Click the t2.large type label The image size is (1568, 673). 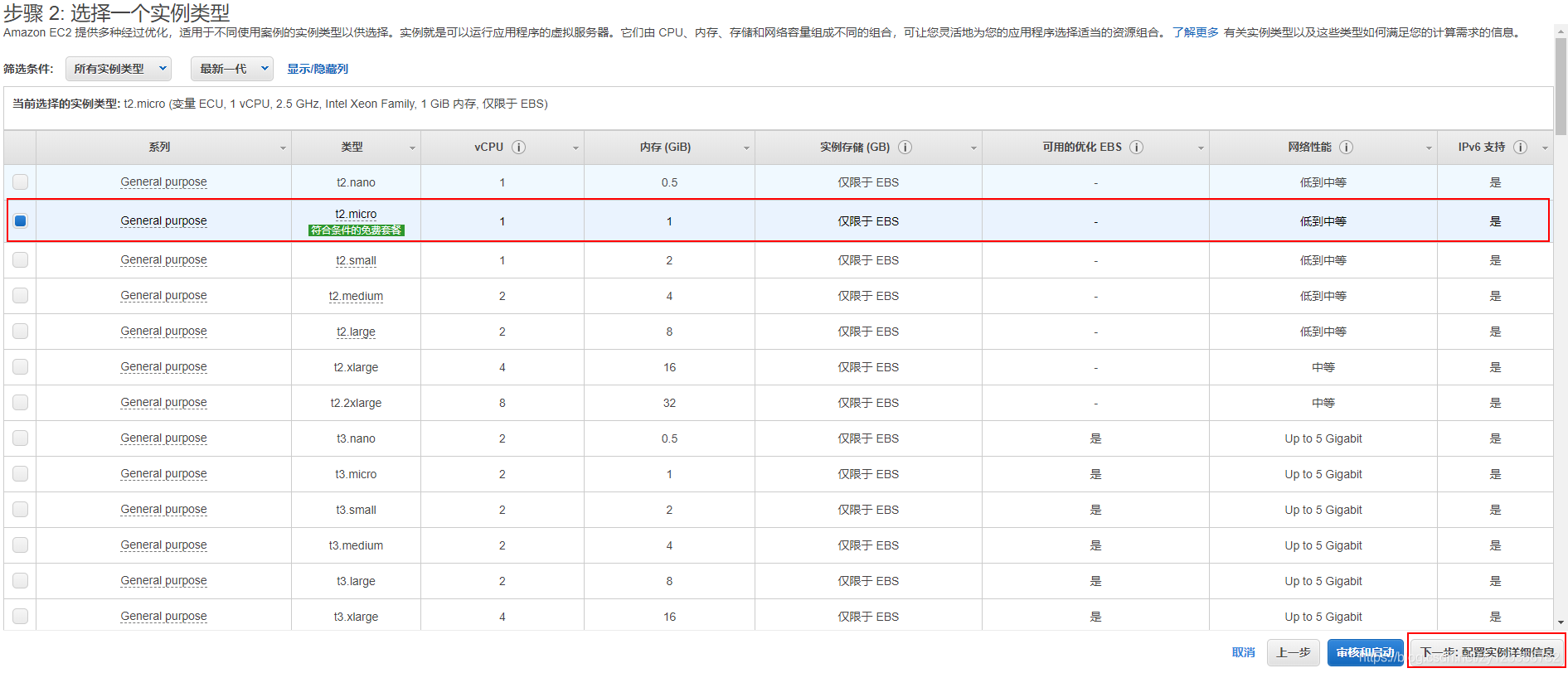(356, 332)
